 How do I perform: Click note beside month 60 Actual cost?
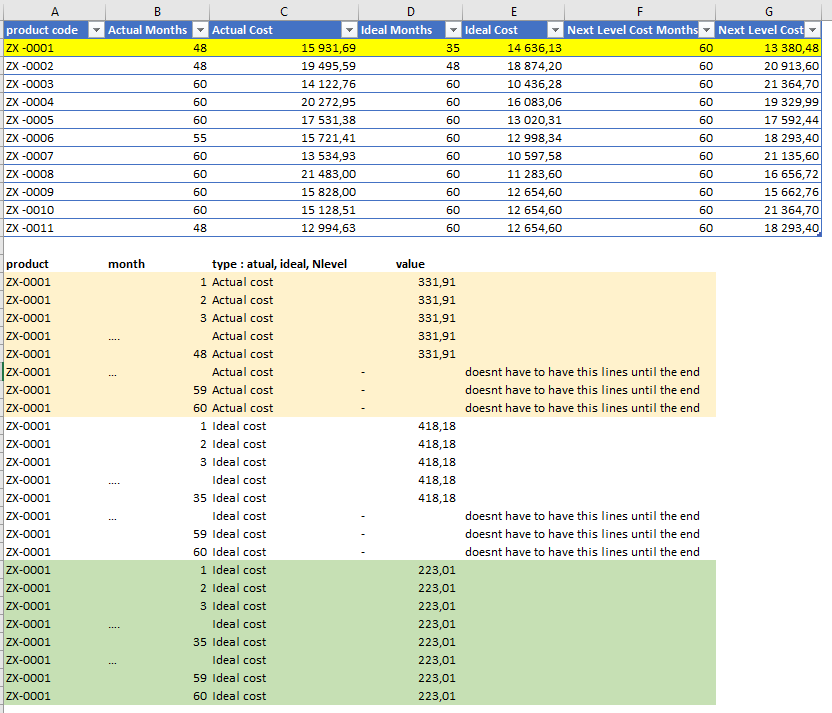point(582,408)
